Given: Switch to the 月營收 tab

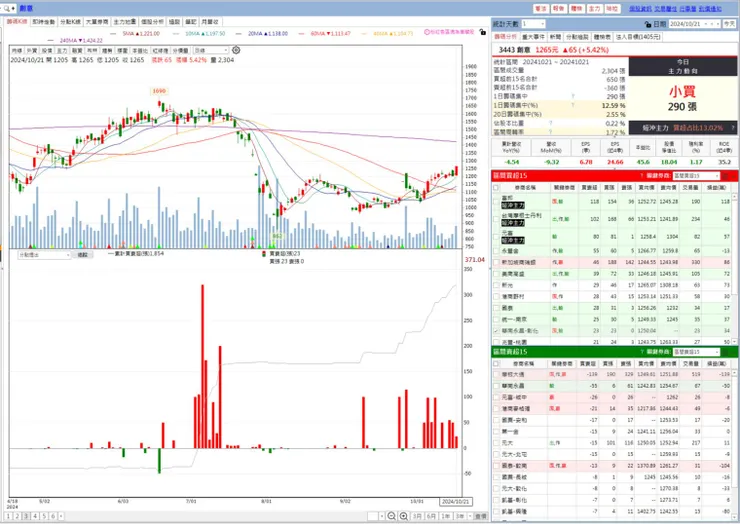Looking at the screenshot, I should [x=210, y=22].
